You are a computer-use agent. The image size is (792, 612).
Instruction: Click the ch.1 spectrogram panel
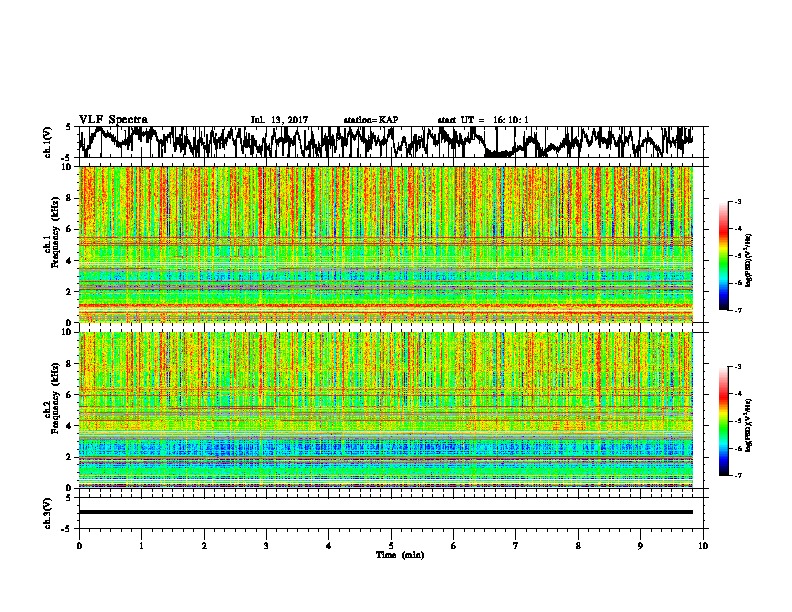tap(385, 244)
